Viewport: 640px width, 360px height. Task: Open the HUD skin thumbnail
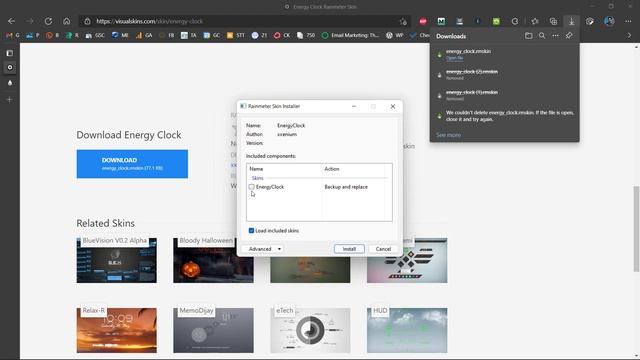coord(407,330)
